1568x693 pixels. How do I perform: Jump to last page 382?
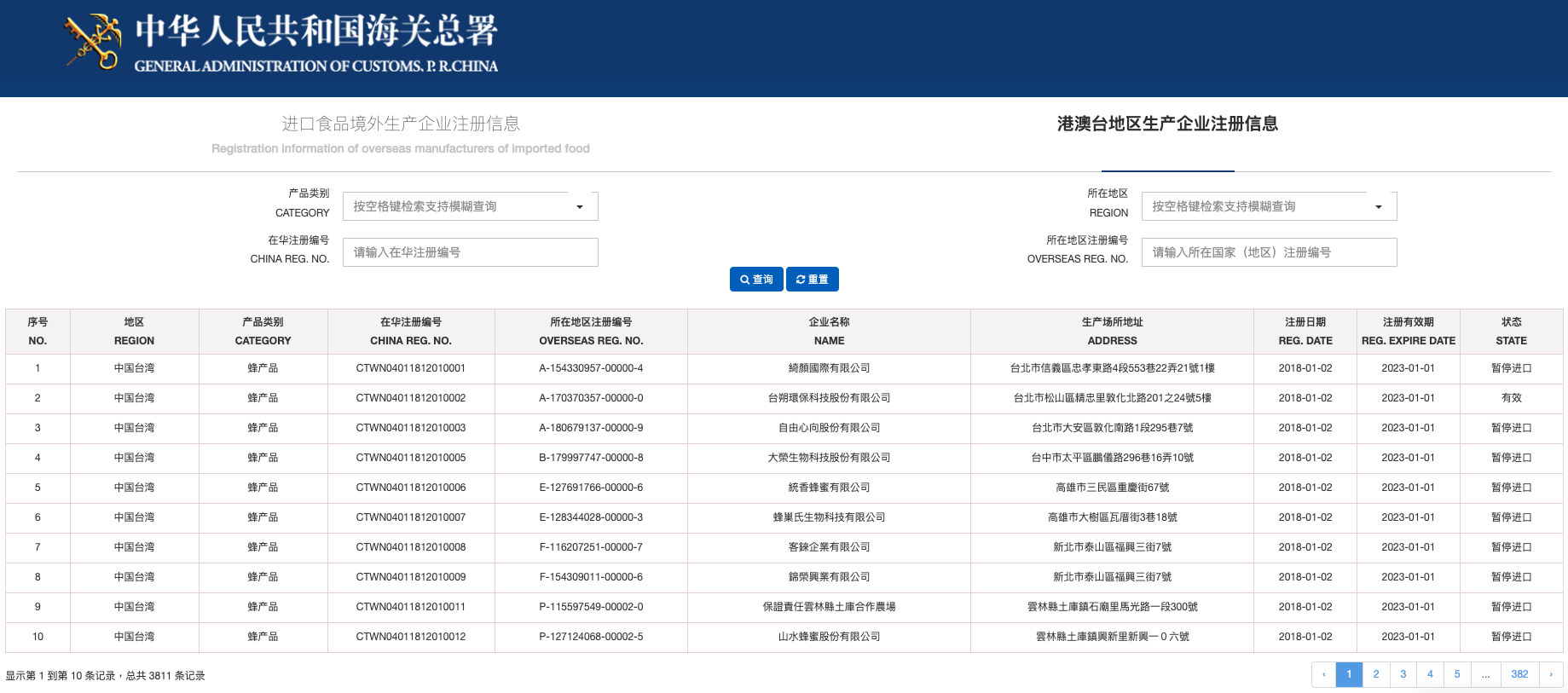tap(1519, 674)
